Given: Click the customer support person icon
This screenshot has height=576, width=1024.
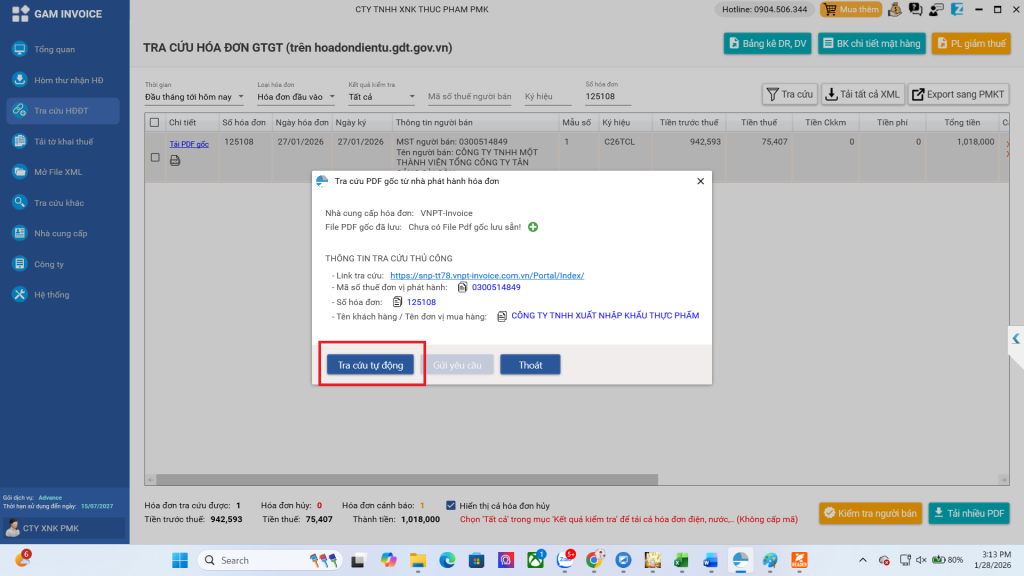Looking at the screenshot, I should (936, 9).
